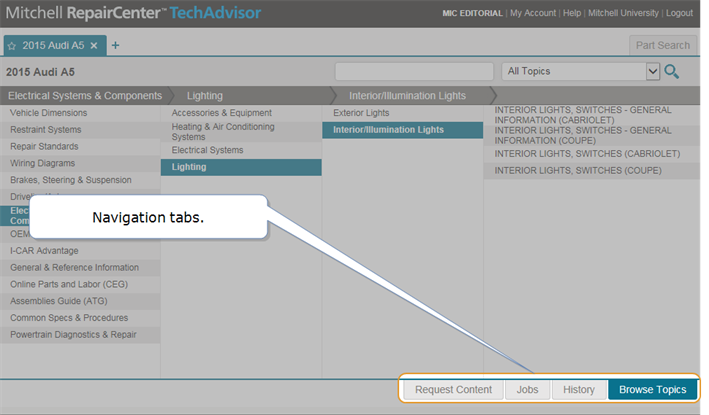709x415 pixels.
Task: Switch to Jobs tab
Action: coord(528,390)
